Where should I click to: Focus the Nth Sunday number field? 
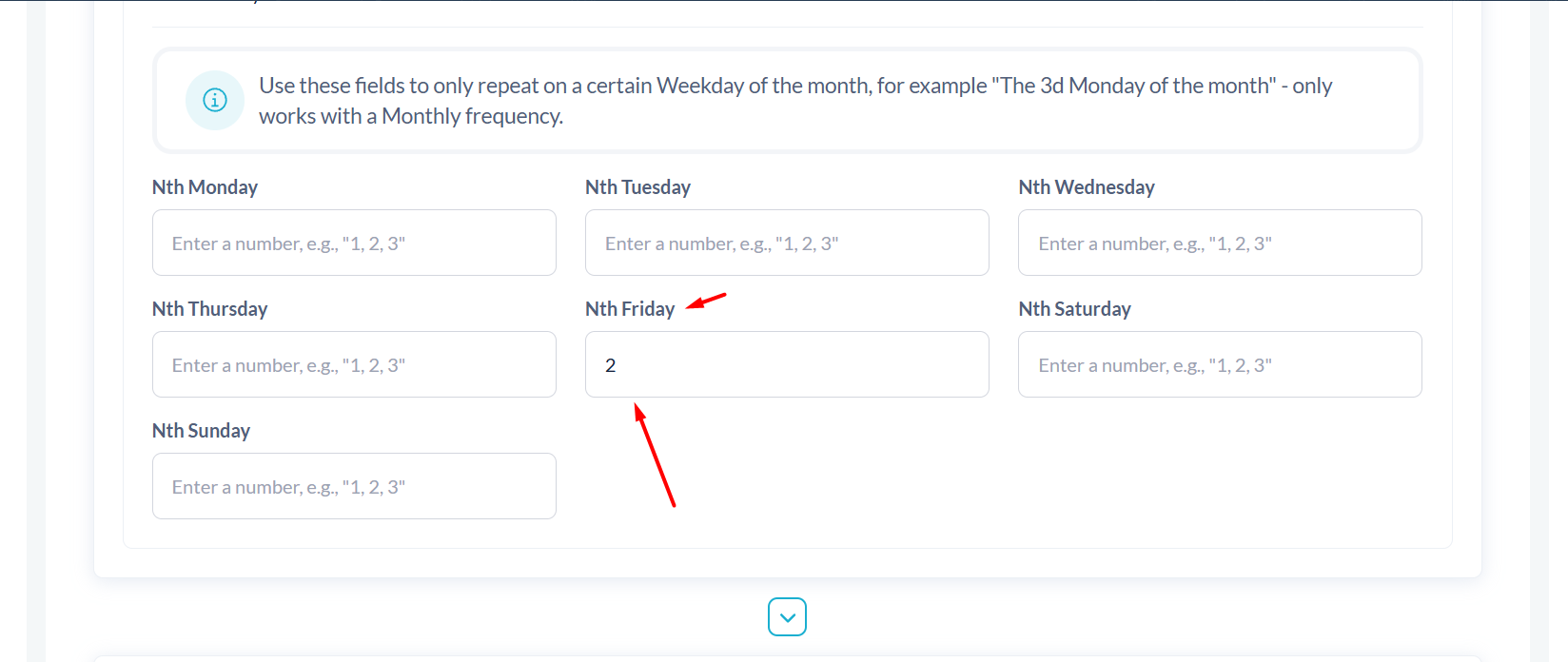[x=354, y=486]
